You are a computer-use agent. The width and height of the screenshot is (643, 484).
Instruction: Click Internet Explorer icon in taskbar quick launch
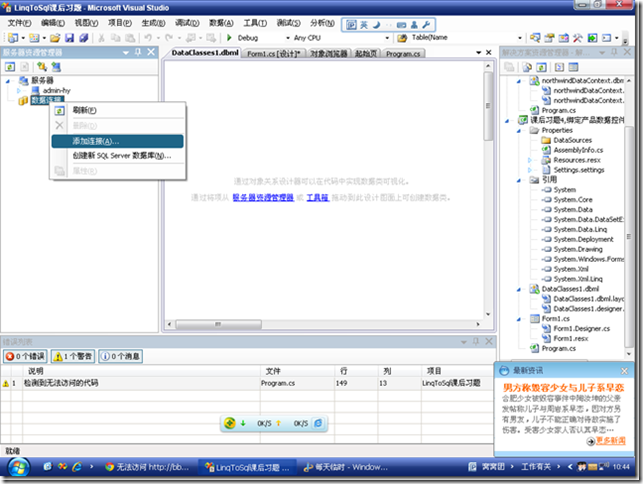click(x=77, y=467)
